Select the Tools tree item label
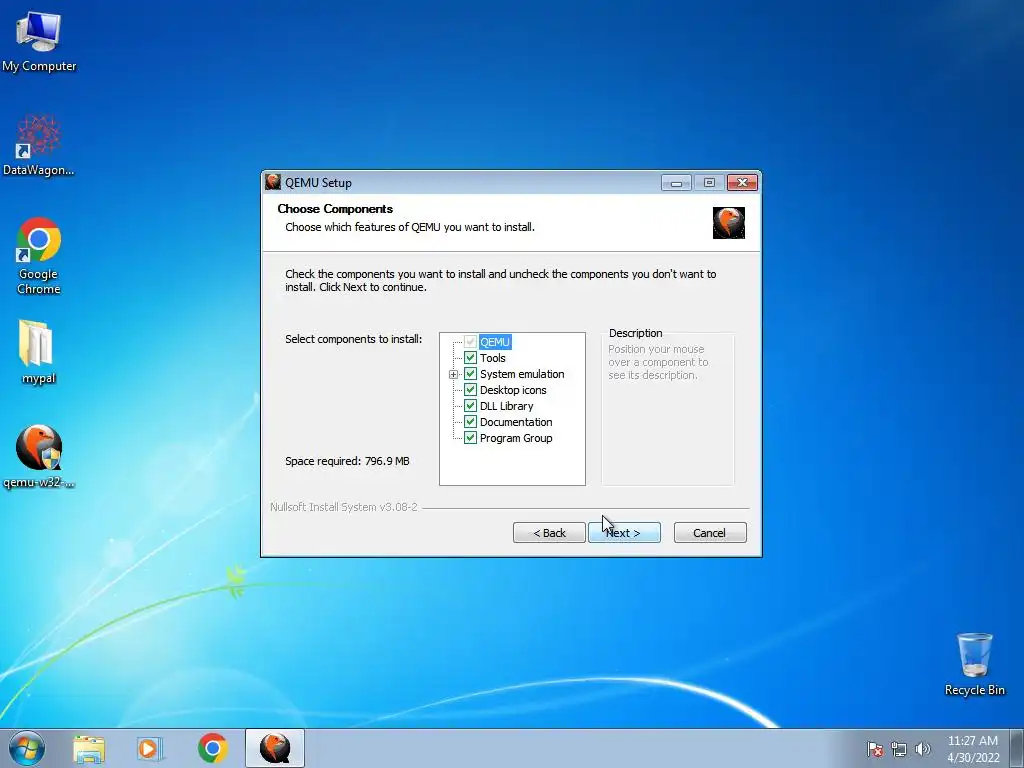The height and width of the screenshot is (768, 1024). (492, 358)
